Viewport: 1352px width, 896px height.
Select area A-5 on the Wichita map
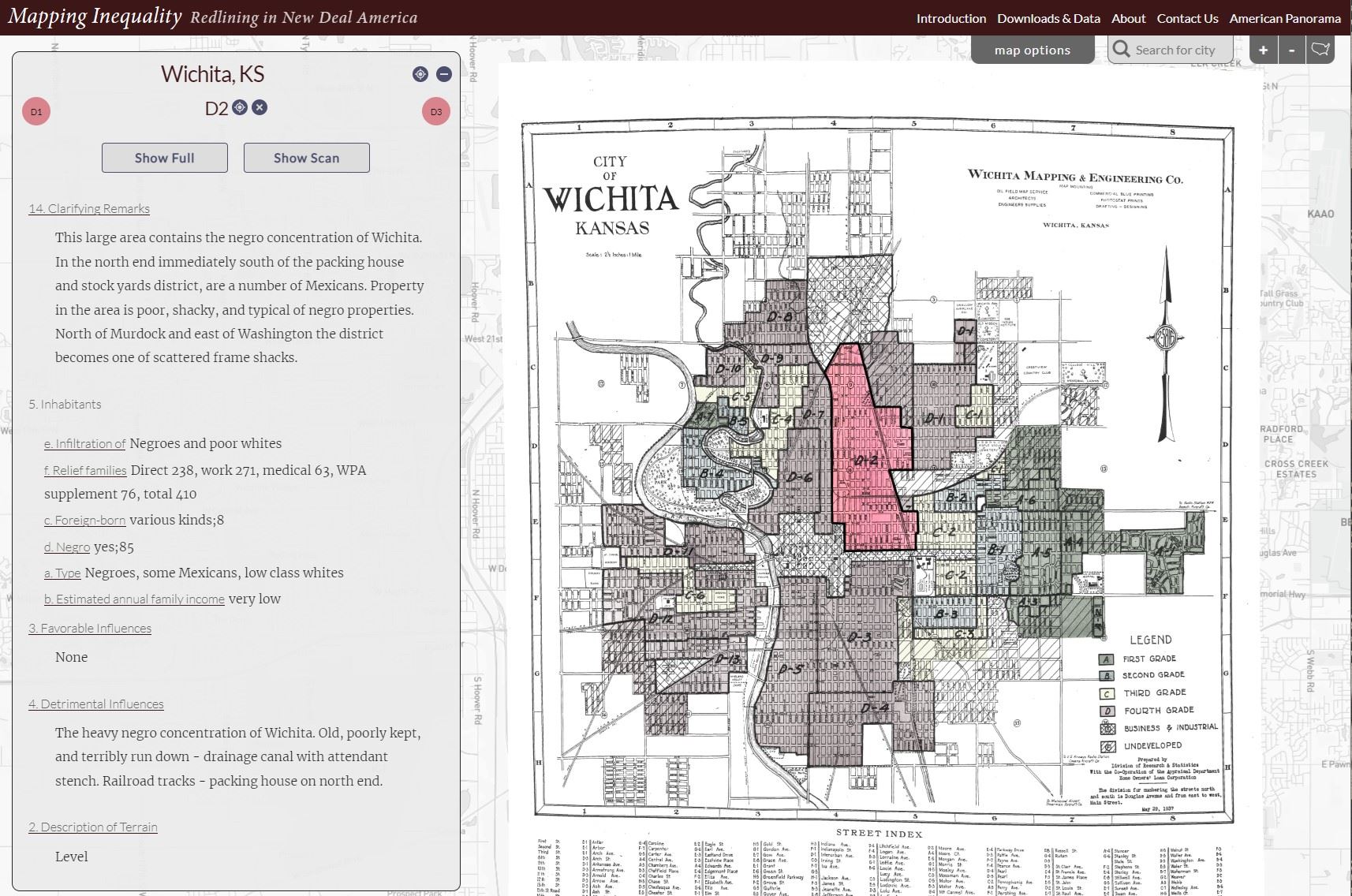click(1041, 552)
